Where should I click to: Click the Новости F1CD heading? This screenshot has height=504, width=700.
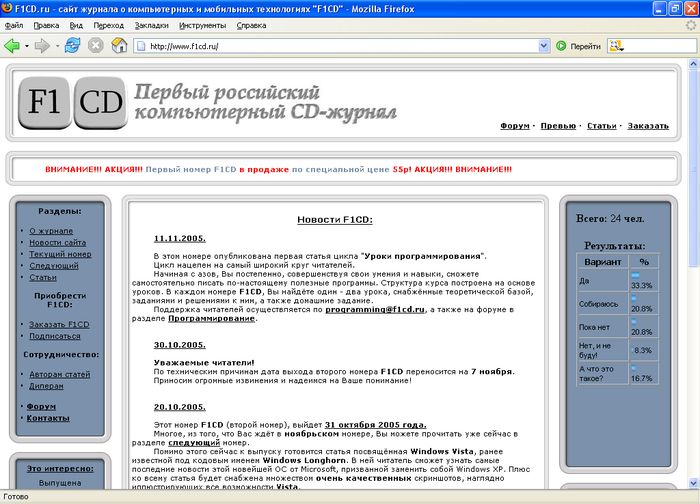point(335,220)
